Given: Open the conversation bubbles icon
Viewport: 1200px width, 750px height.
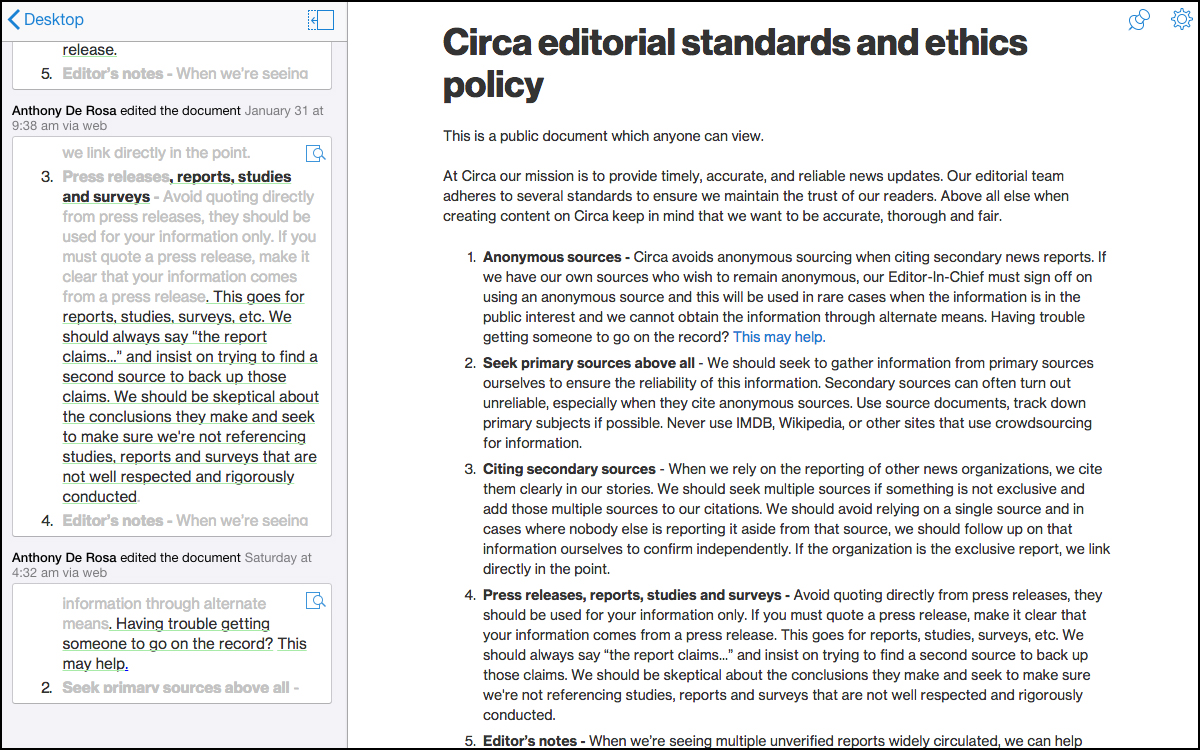Looking at the screenshot, I should [1138, 20].
